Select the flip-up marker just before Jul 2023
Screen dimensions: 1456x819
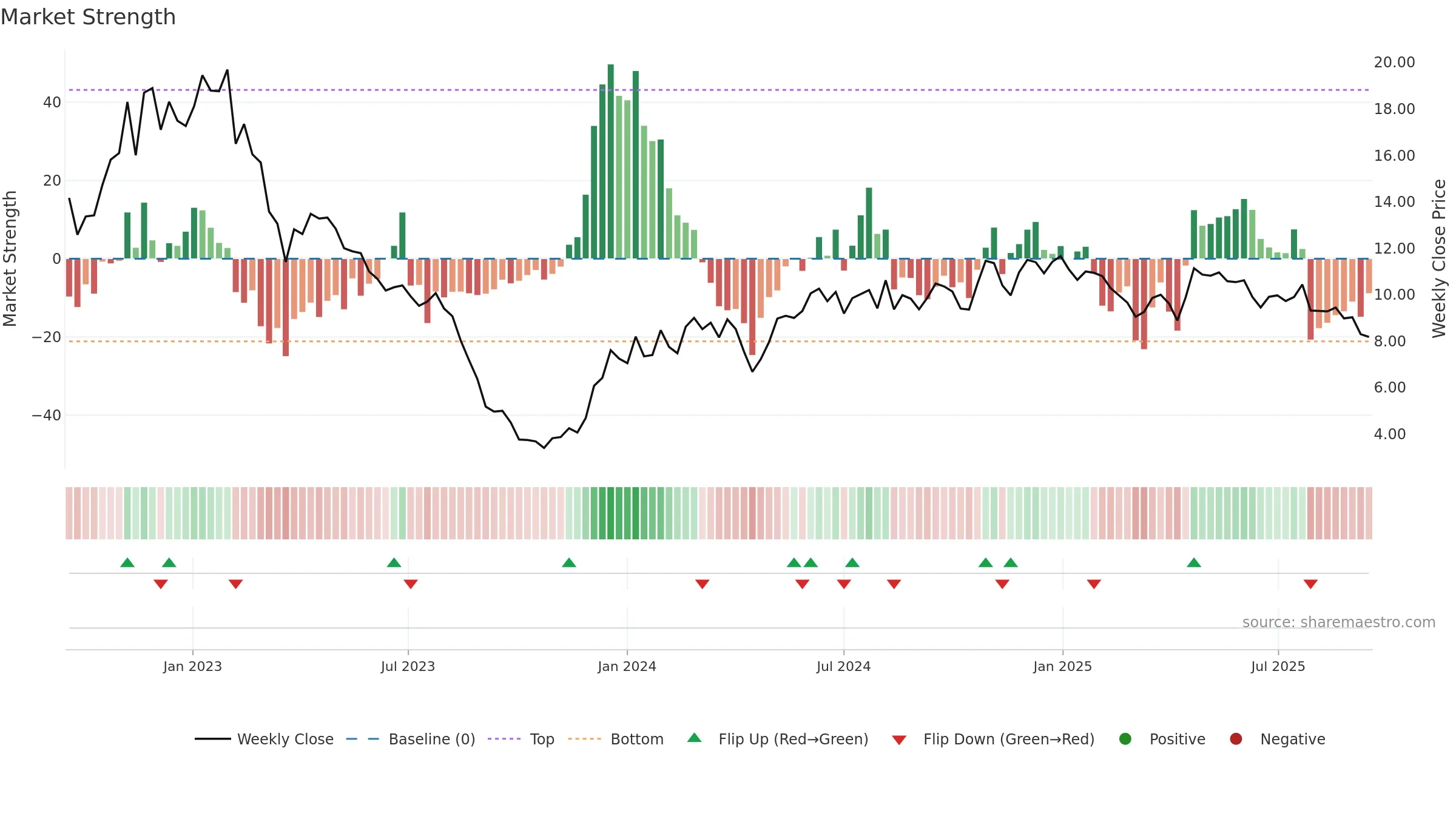pyautogui.click(x=394, y=563)
